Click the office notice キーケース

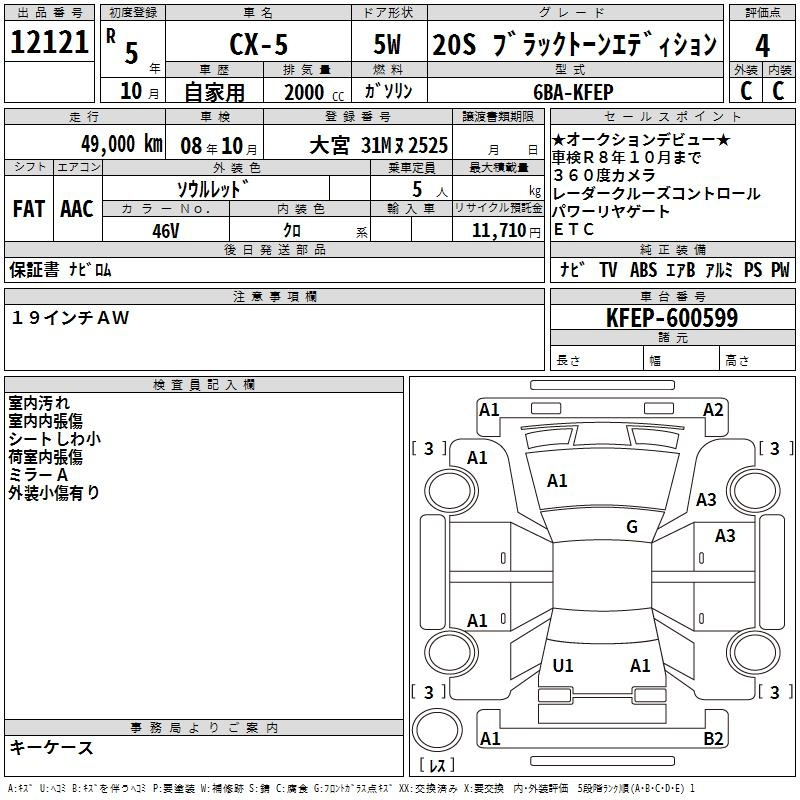[x=52, y=747]
